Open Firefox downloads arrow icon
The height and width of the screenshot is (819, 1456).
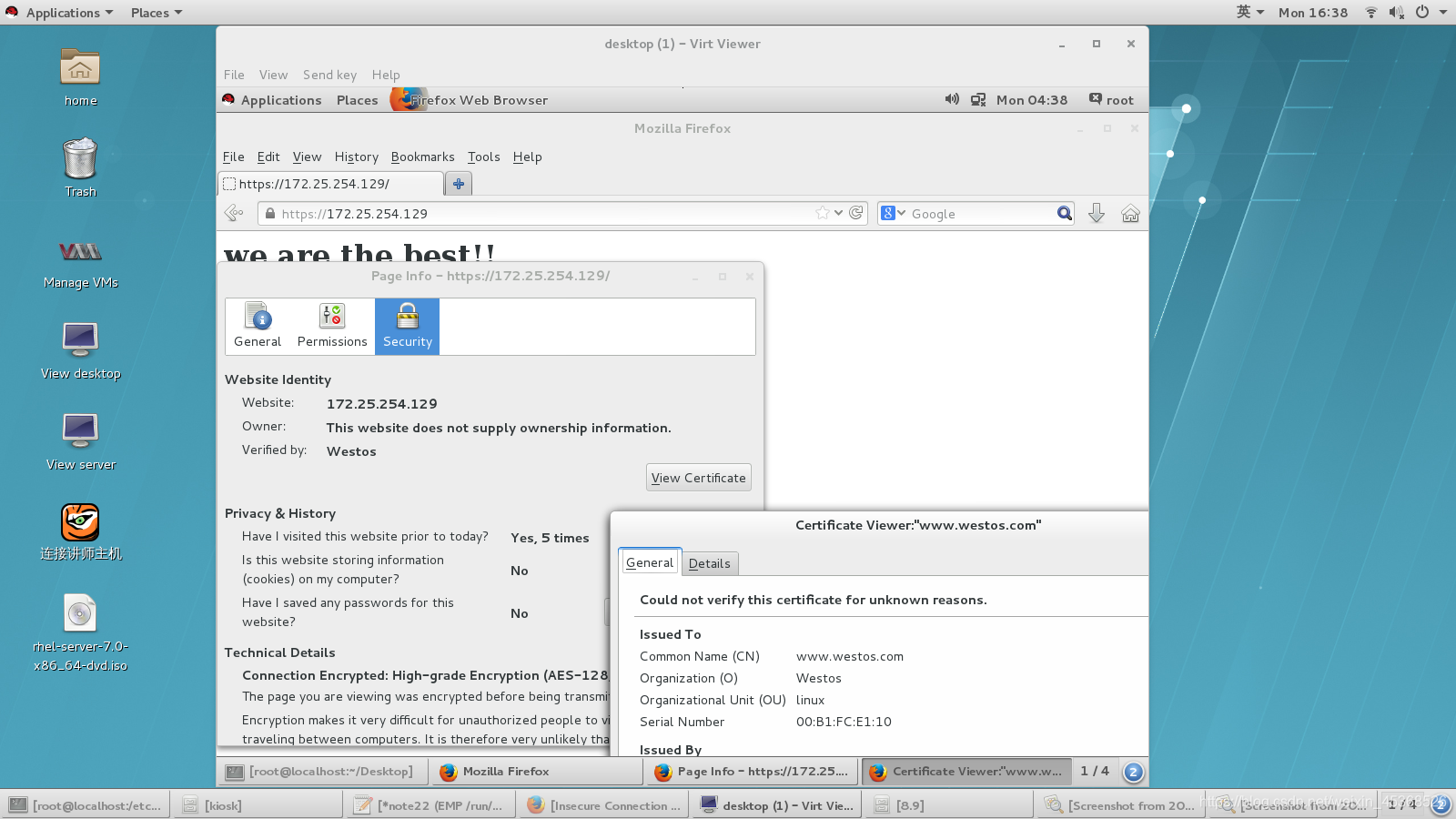click(1097, 213)
